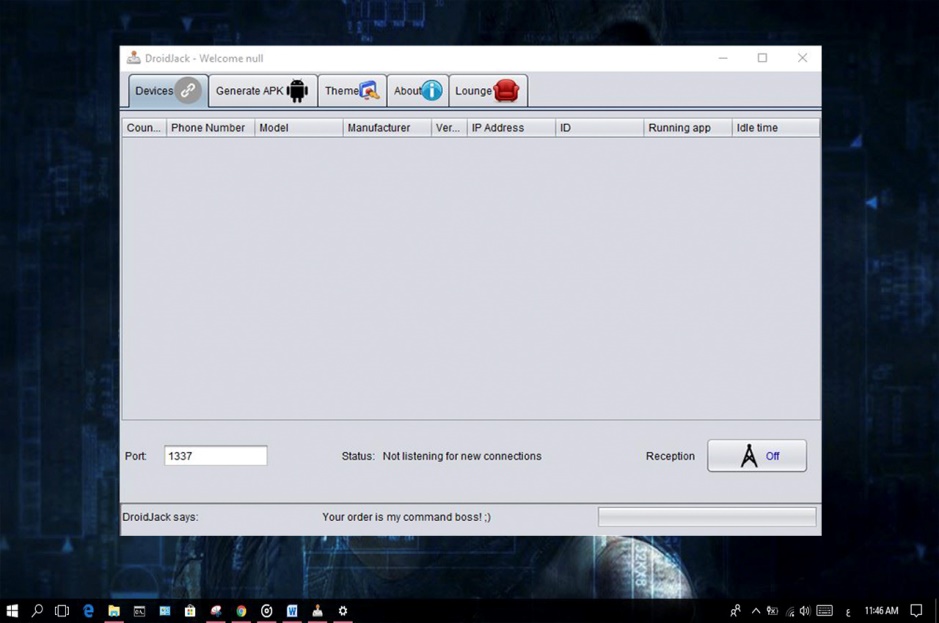
Task: Open Microsoft Store from taskbar
Action: [190, 610]
